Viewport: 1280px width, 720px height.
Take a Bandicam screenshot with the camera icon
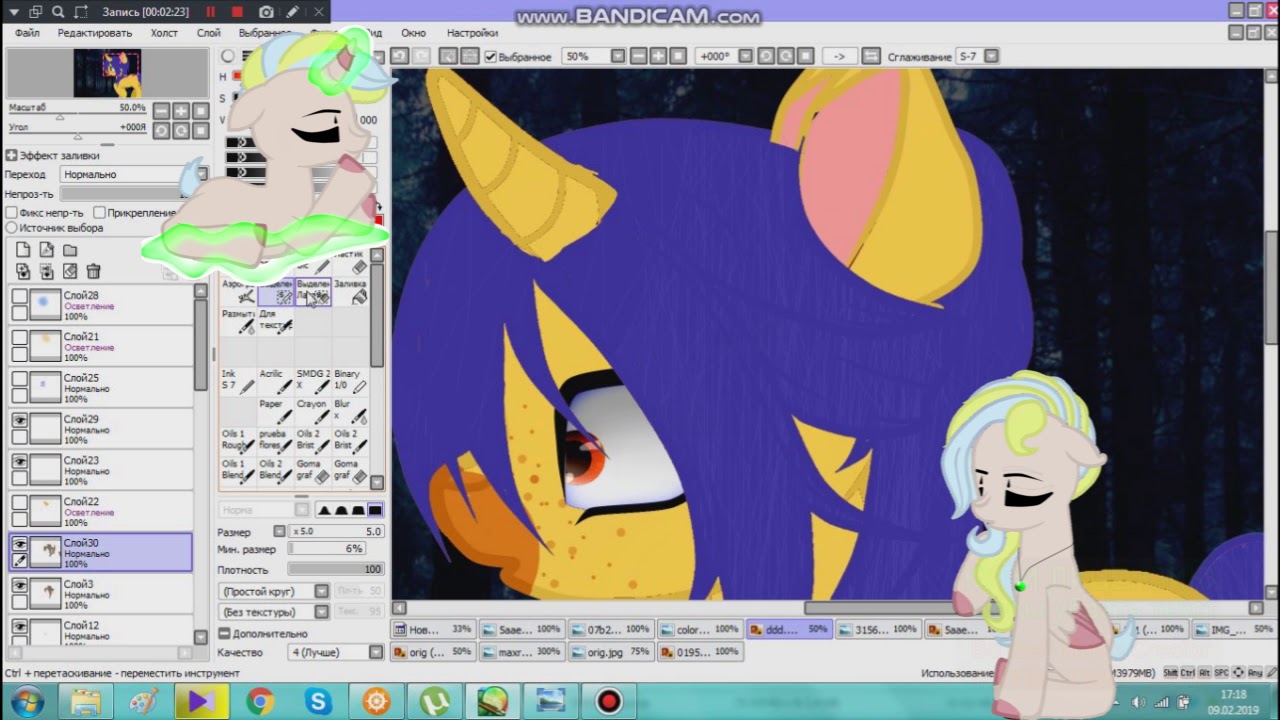(265, 12)
